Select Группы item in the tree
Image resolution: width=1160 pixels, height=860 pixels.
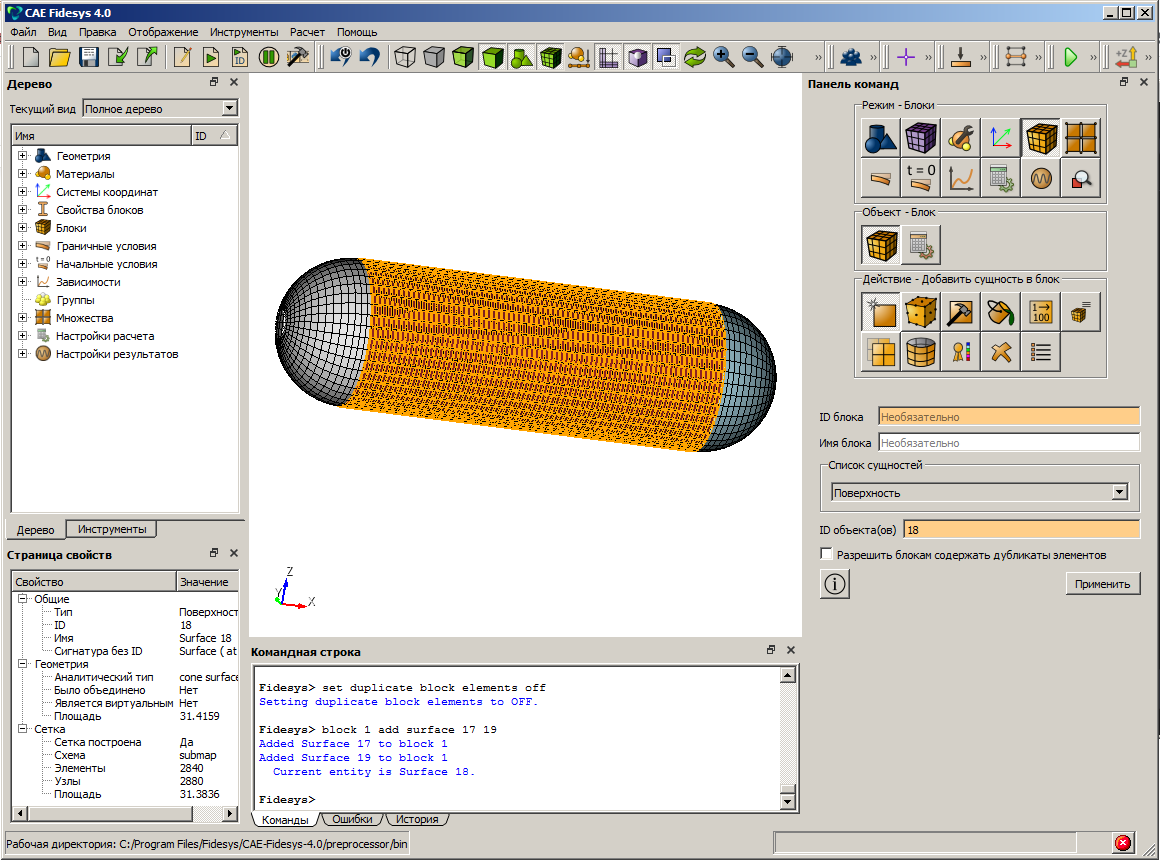75,300
